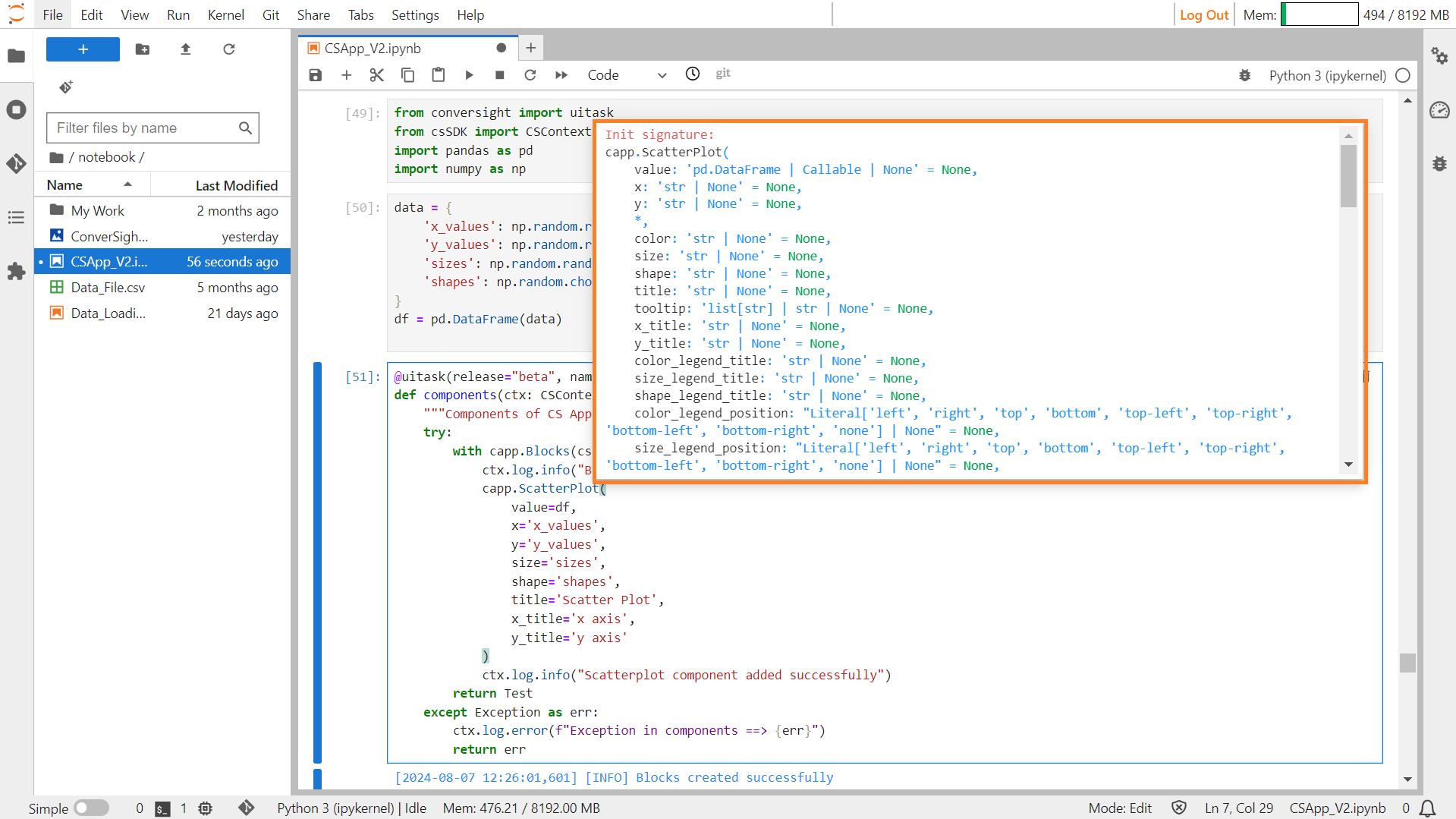Open the Tabs menu
Image resolution: width=1456 pixels, height=819 pixels.
tap(360, 14)
